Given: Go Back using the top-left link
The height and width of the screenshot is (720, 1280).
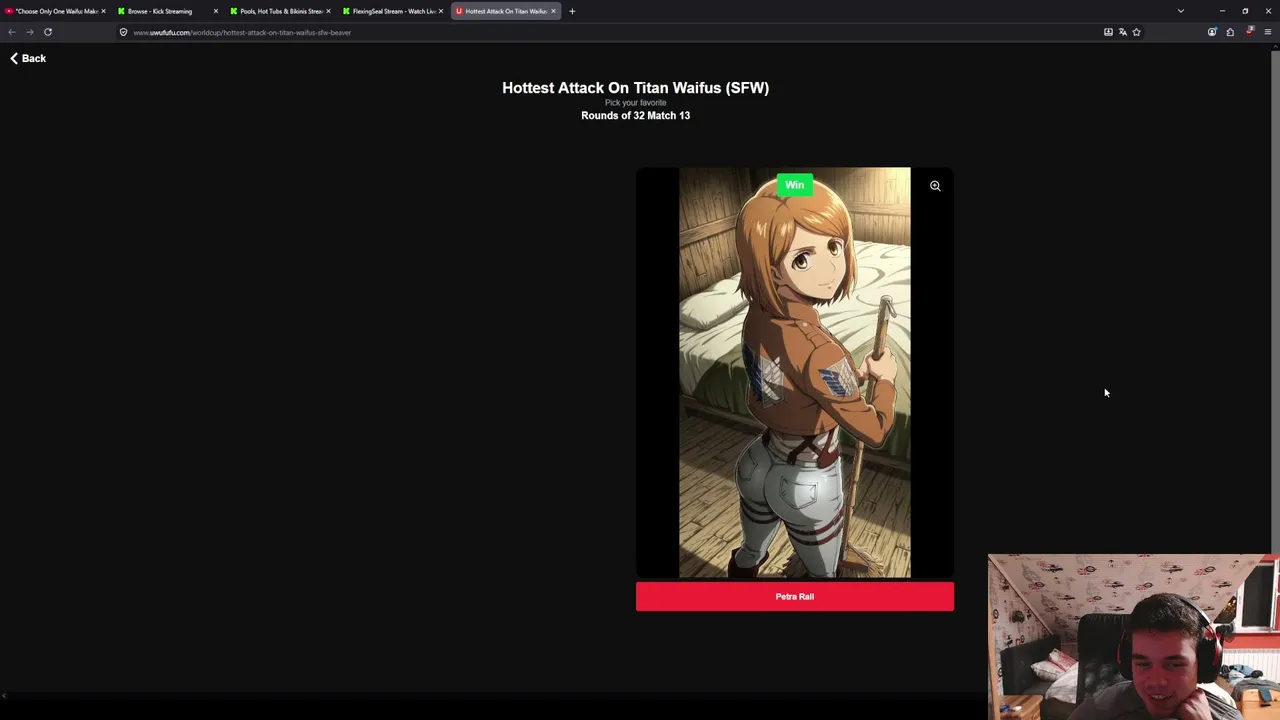Looking at the screenshot, I should click(x=28, y=58).
